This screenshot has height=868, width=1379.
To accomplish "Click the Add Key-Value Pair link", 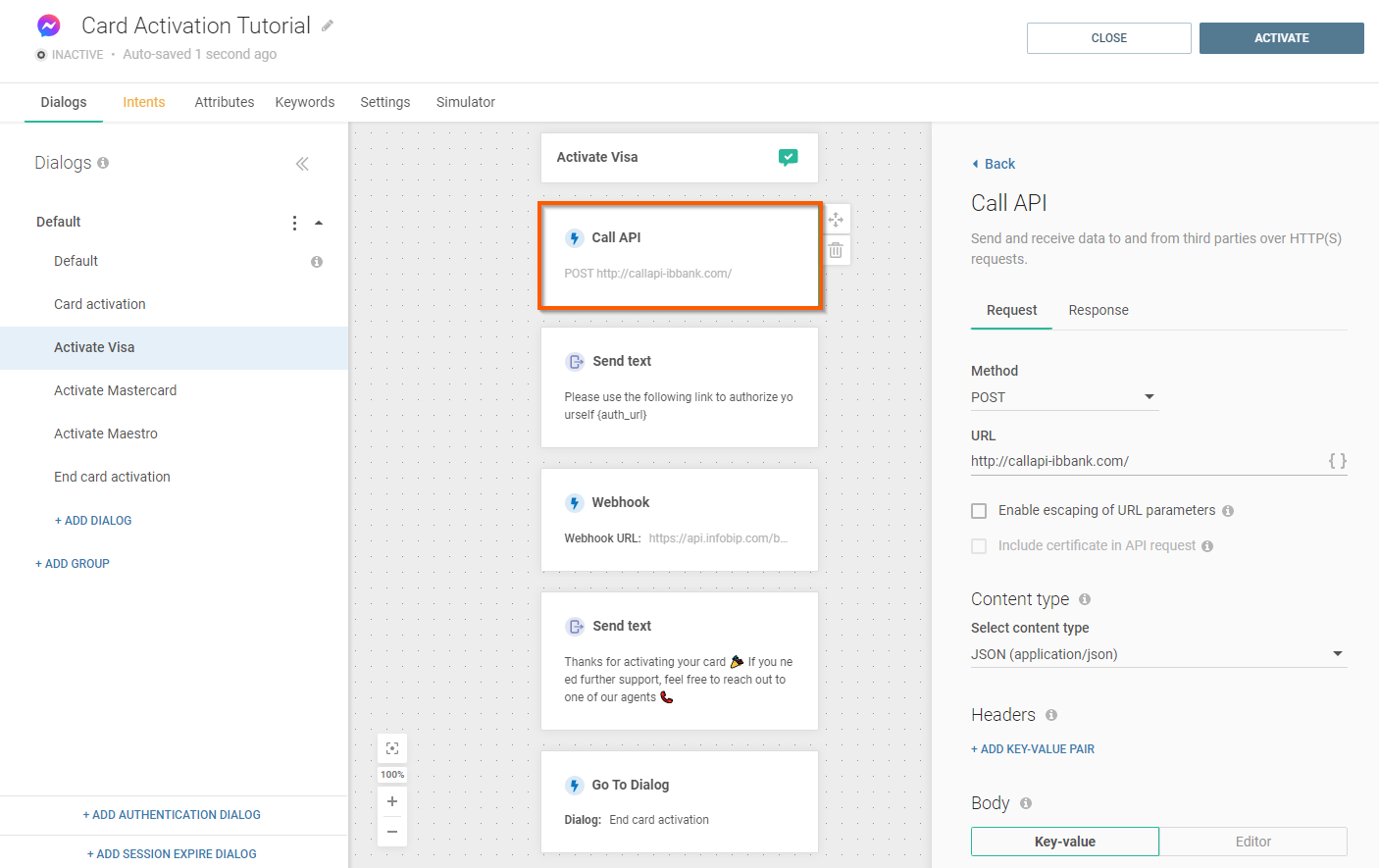I will pos(1033,749).
